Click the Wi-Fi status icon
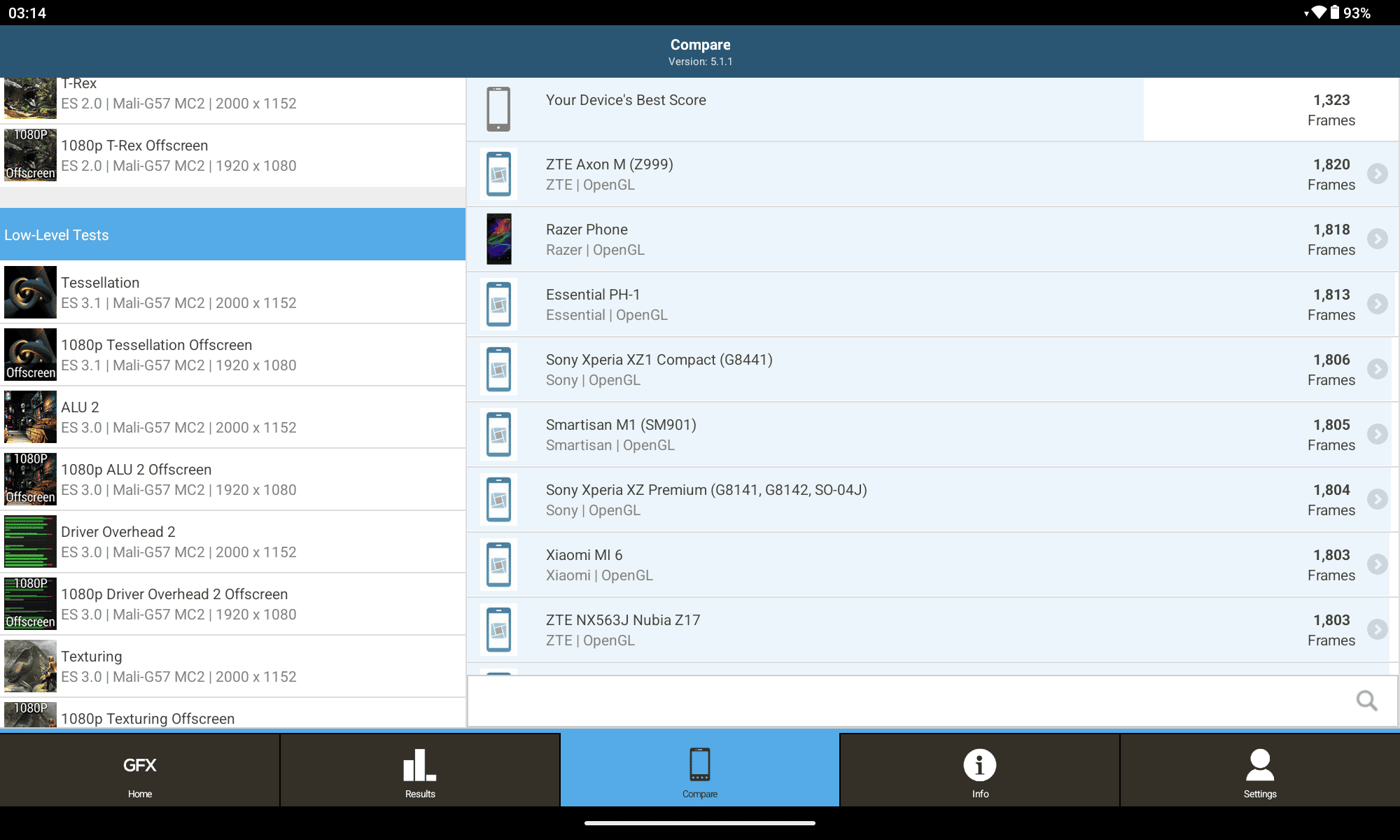Screen dimensions: 1400x840 pos(1319,13)
